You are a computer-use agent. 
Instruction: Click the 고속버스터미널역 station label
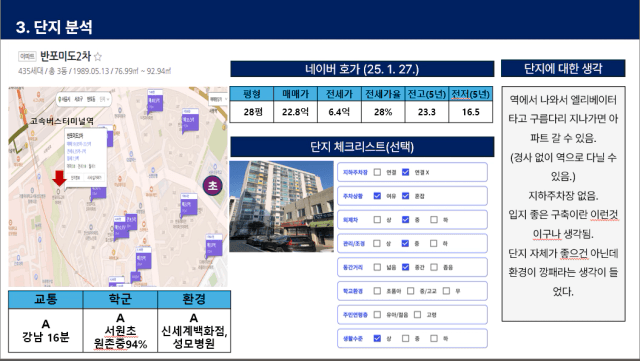62,120
